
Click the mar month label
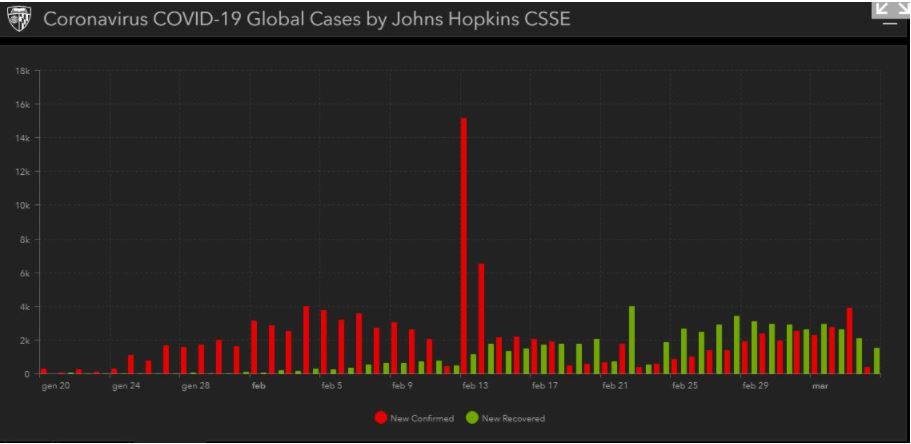pos(819,385)
